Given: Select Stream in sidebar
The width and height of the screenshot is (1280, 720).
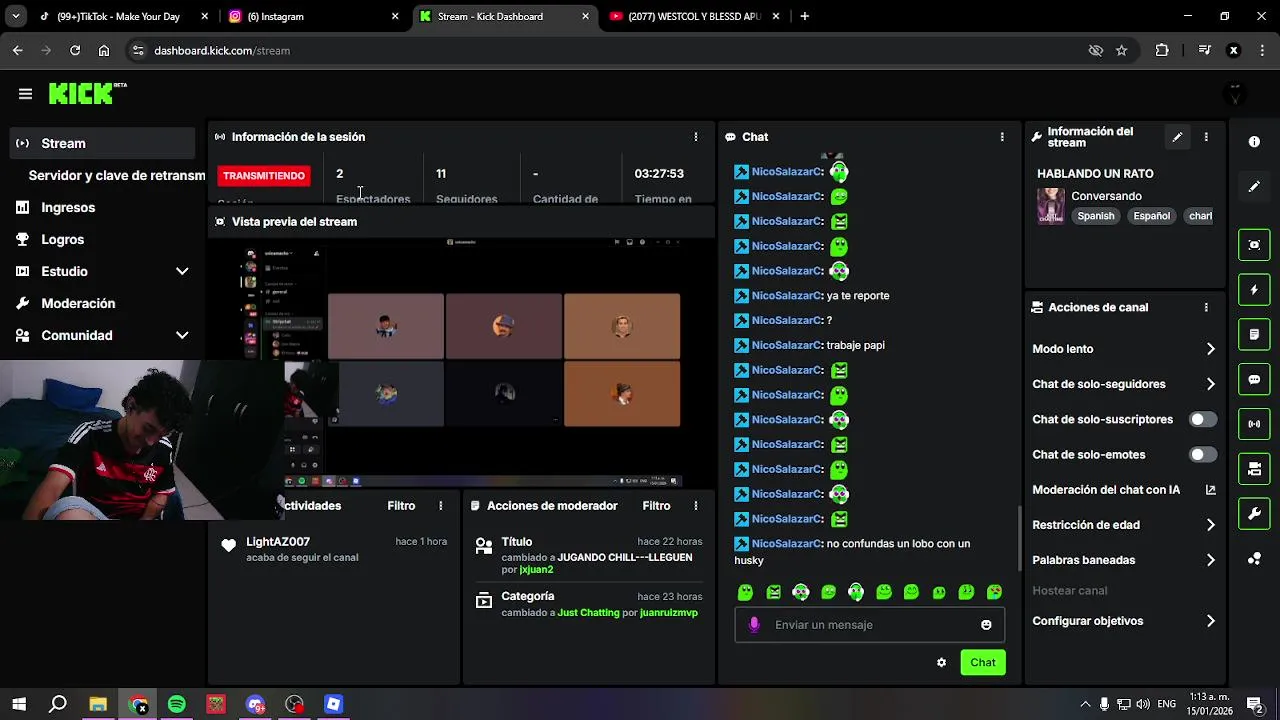Looking at the screenshot, I should (102, 144).
